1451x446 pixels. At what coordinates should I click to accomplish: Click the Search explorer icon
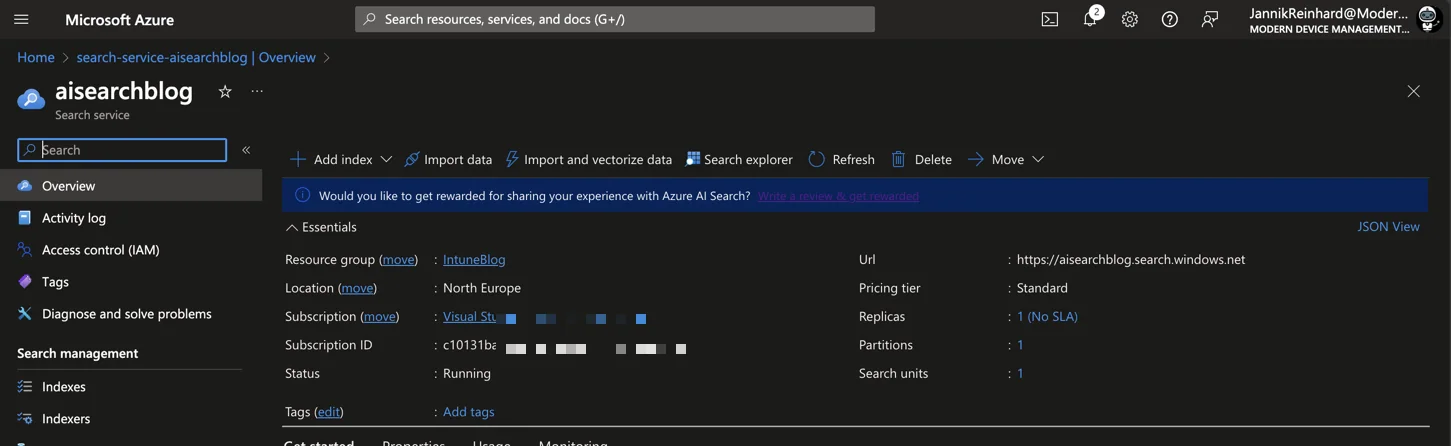pyautogui.click(x=692, y=159)
